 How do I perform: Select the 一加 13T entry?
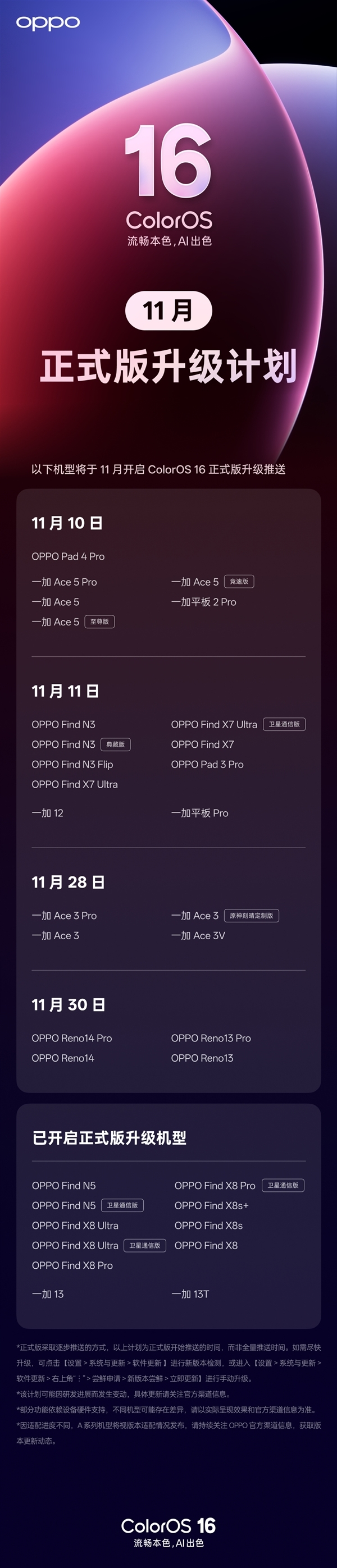[190, 1294]
